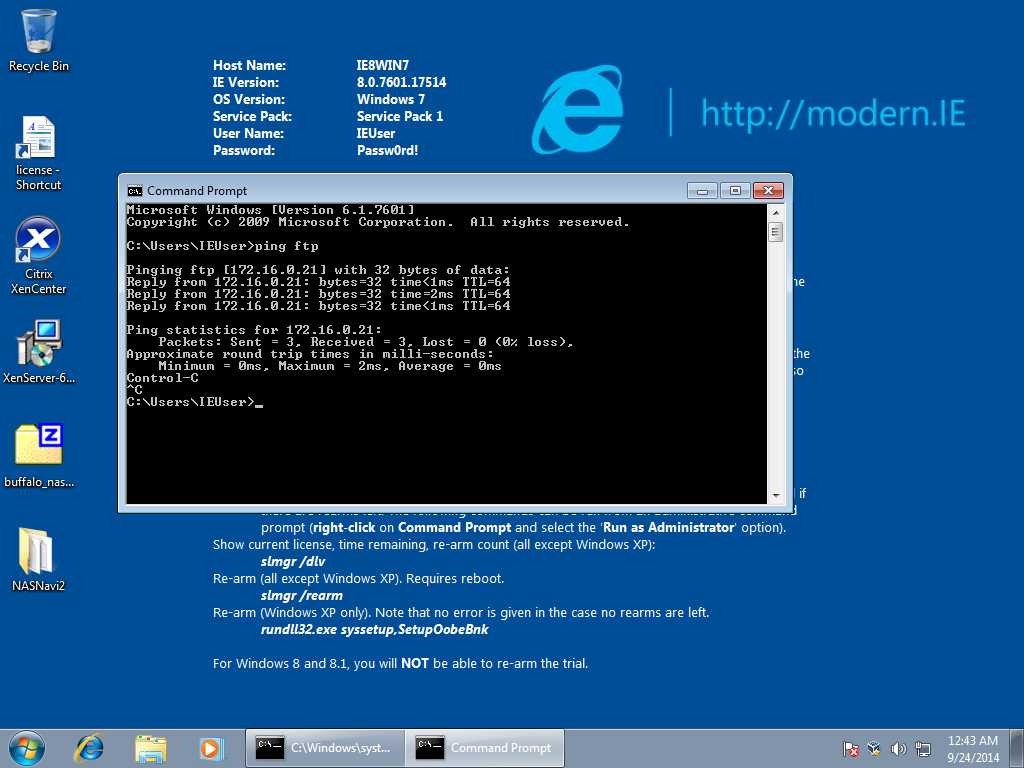Open Windows Explorer from the taskbar
This screenshot has height=768, width=1024.
pyautogui.click(x=150, y=748)
